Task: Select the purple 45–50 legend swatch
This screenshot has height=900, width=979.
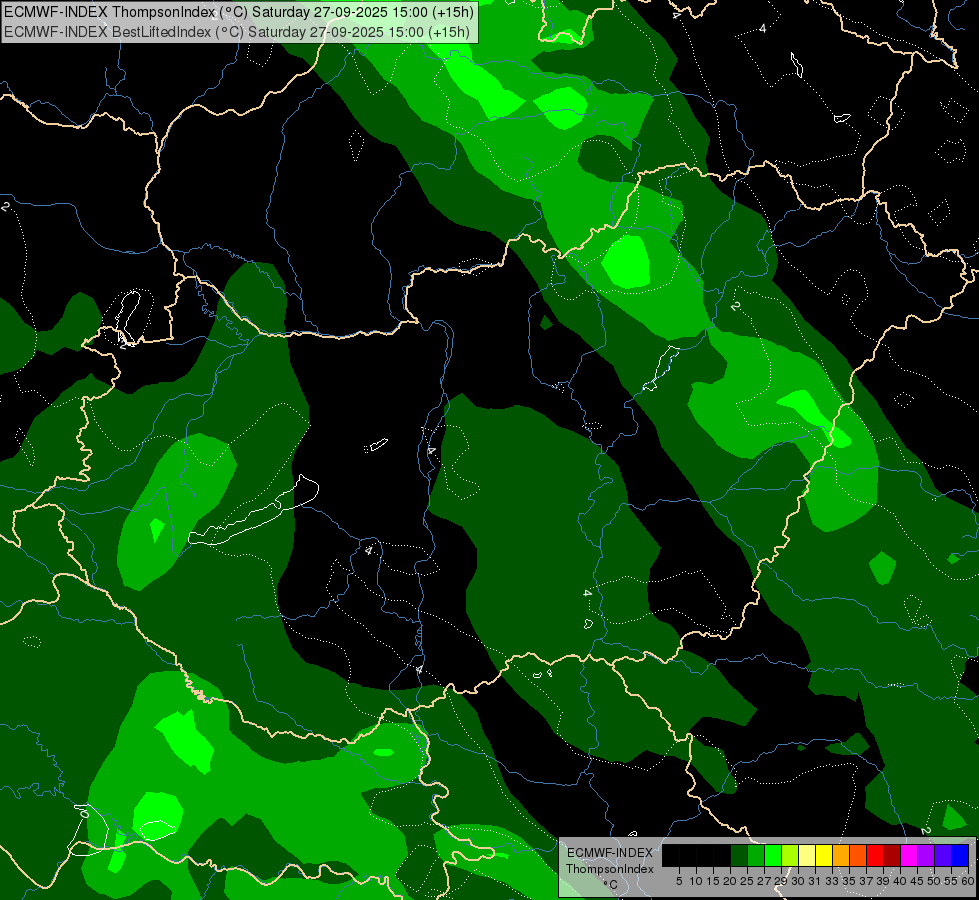Action: click(926, 855)
